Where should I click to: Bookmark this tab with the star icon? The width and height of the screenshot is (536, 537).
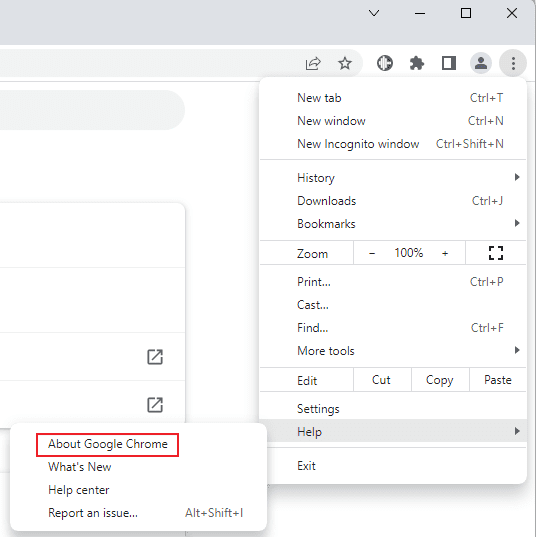[x=345, y=63]
